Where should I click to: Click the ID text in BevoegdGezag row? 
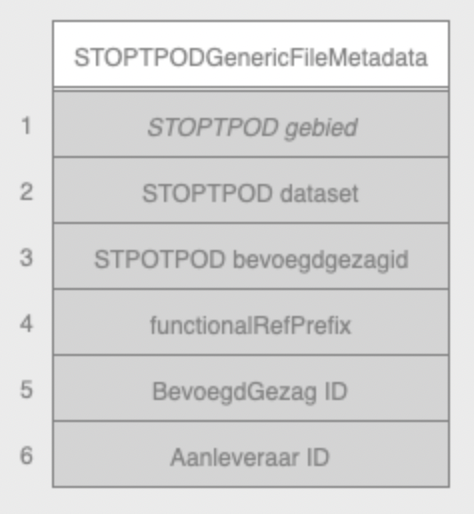pyautogui.click(x=335, y=391)
